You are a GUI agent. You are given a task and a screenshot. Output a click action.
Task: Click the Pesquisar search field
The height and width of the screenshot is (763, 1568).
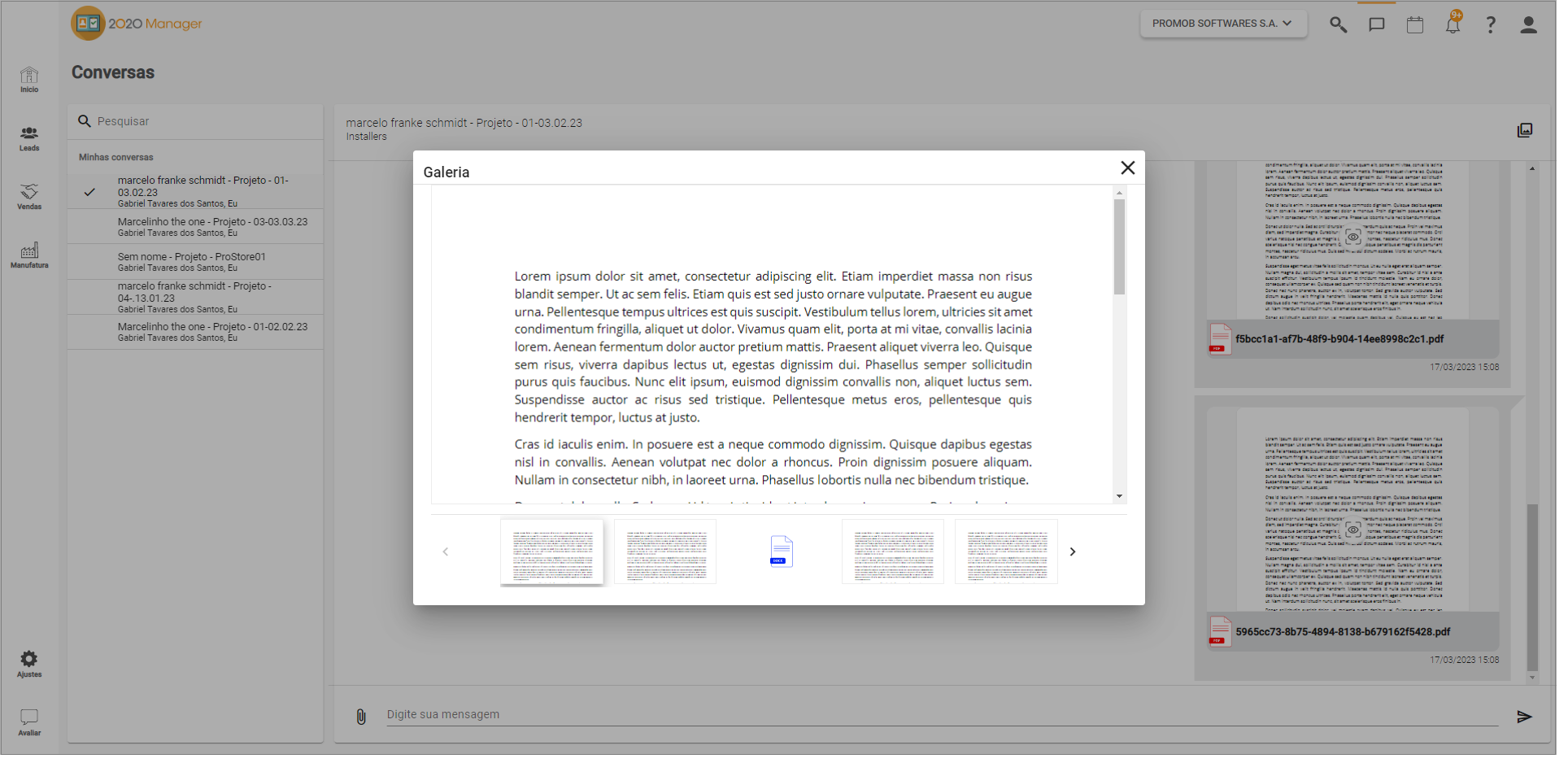point(195,121)
